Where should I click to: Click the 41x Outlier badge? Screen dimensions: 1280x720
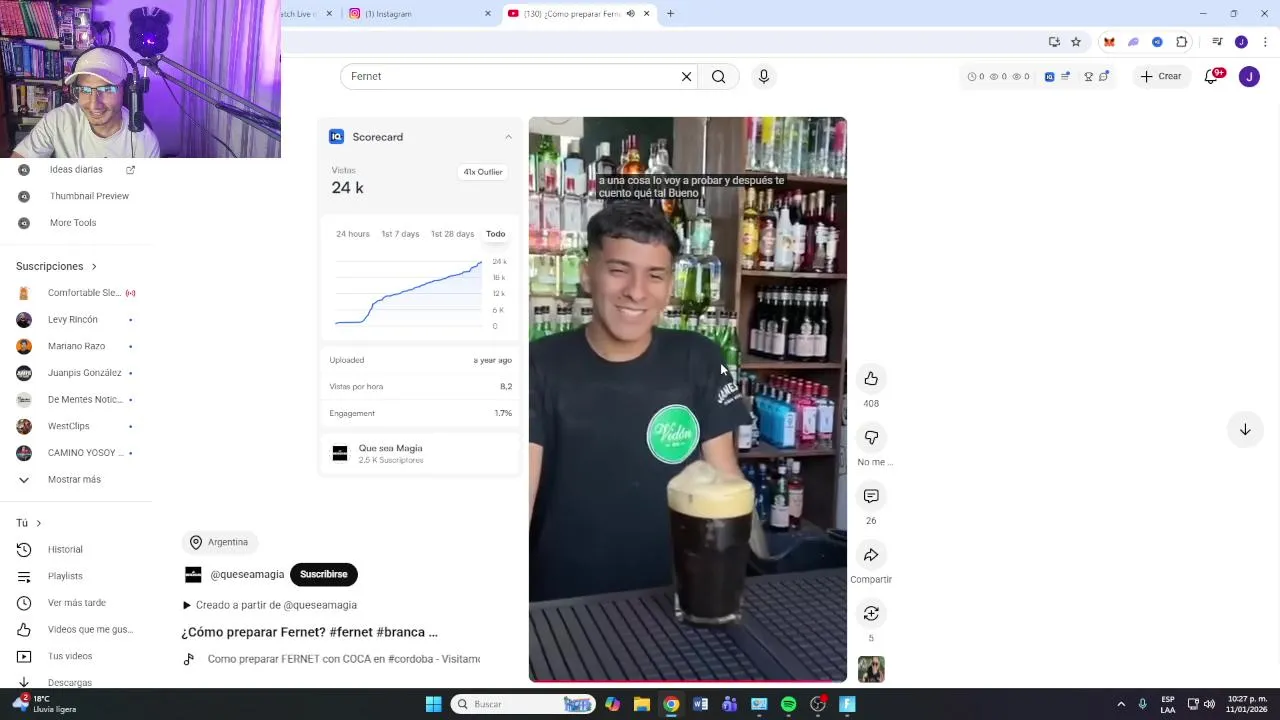point(483,172)
